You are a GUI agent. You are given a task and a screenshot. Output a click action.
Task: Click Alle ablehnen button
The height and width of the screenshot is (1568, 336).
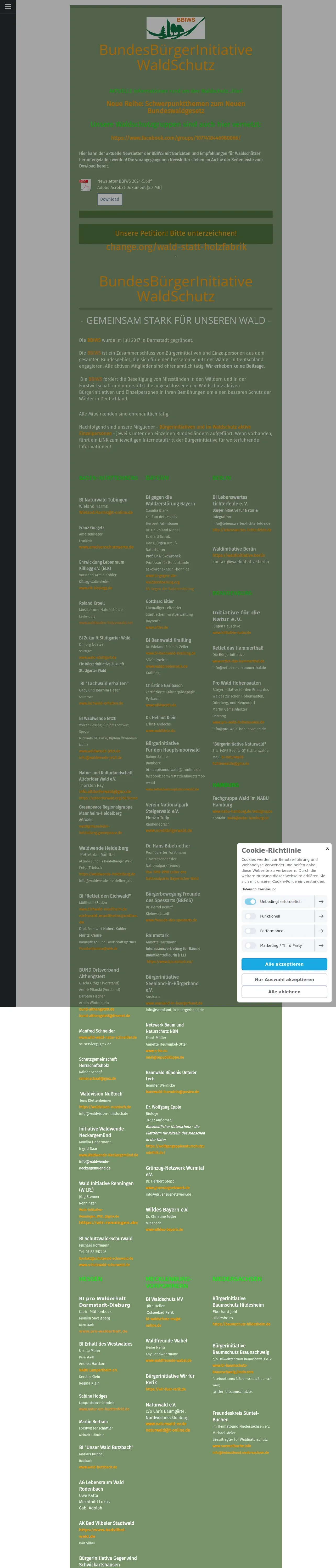pos(284,991)
